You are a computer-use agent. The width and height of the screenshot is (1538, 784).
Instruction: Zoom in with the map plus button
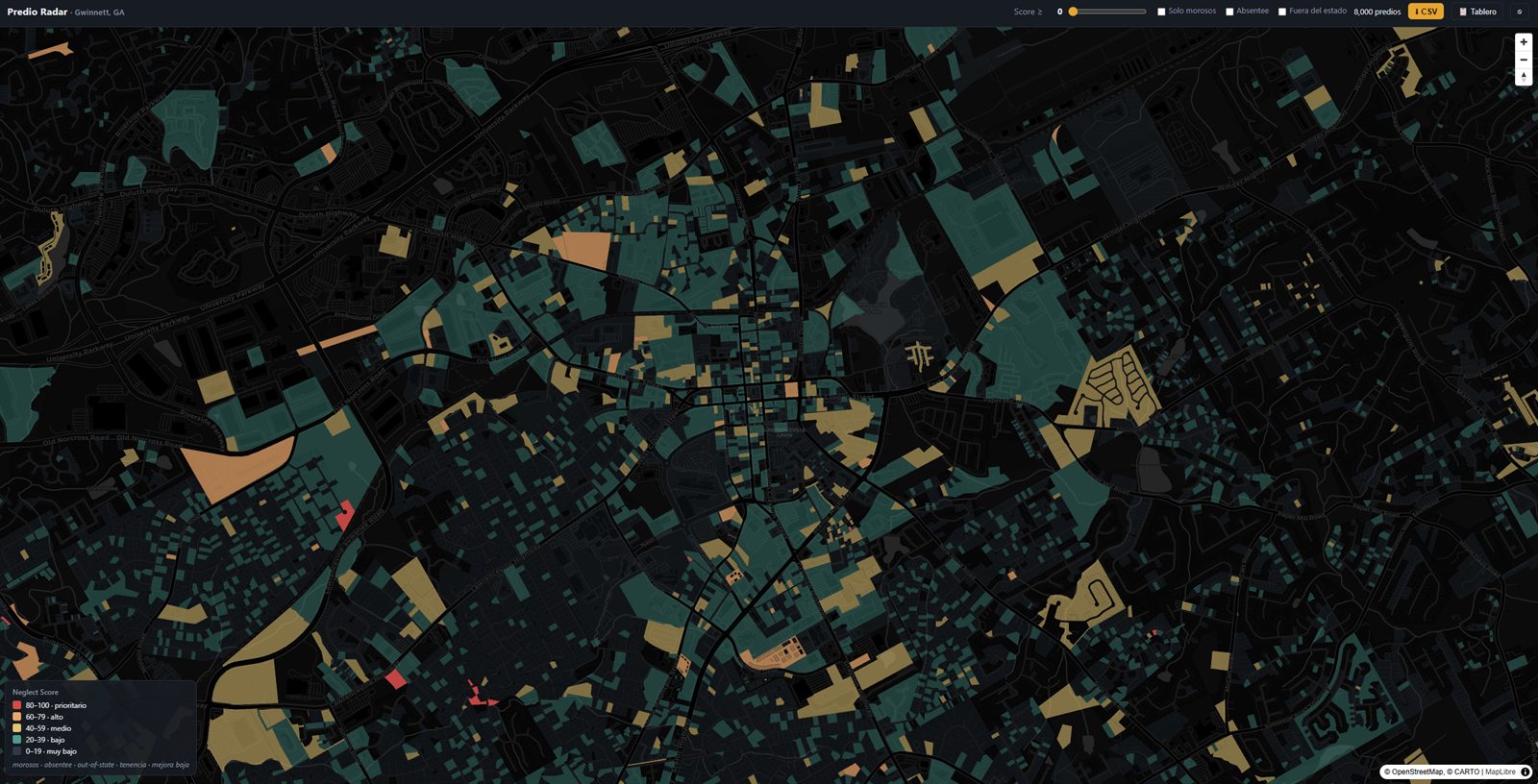tap(1524, 42)
